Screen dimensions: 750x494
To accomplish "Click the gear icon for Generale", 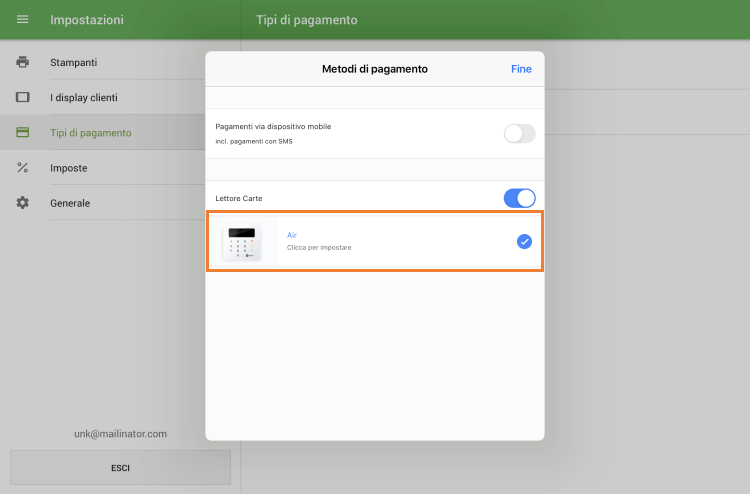I will point(22,203).
